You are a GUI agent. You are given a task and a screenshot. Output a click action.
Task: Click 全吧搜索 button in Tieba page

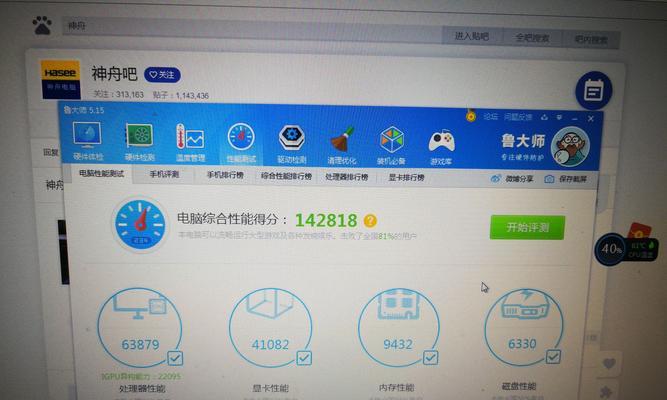pos(532,38)
